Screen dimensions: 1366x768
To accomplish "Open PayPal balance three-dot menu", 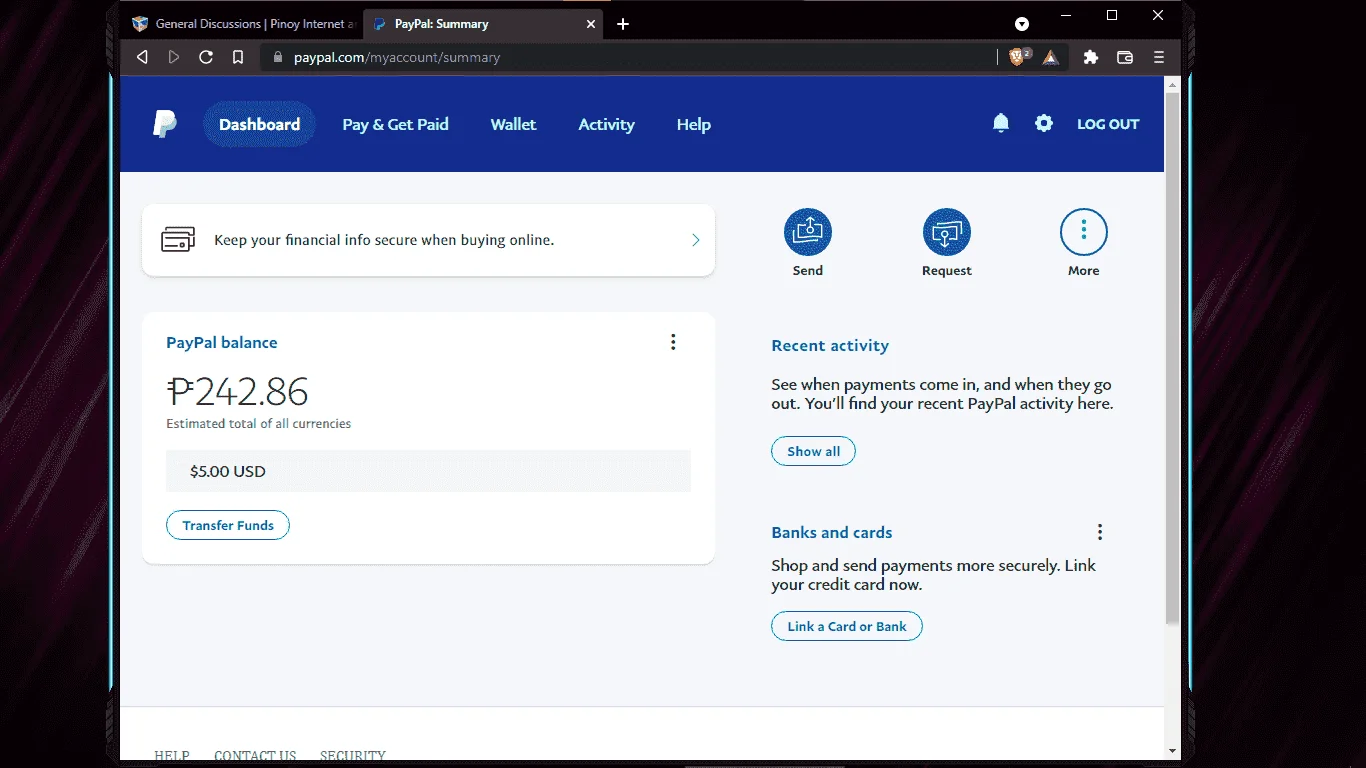I will [673, 342].
